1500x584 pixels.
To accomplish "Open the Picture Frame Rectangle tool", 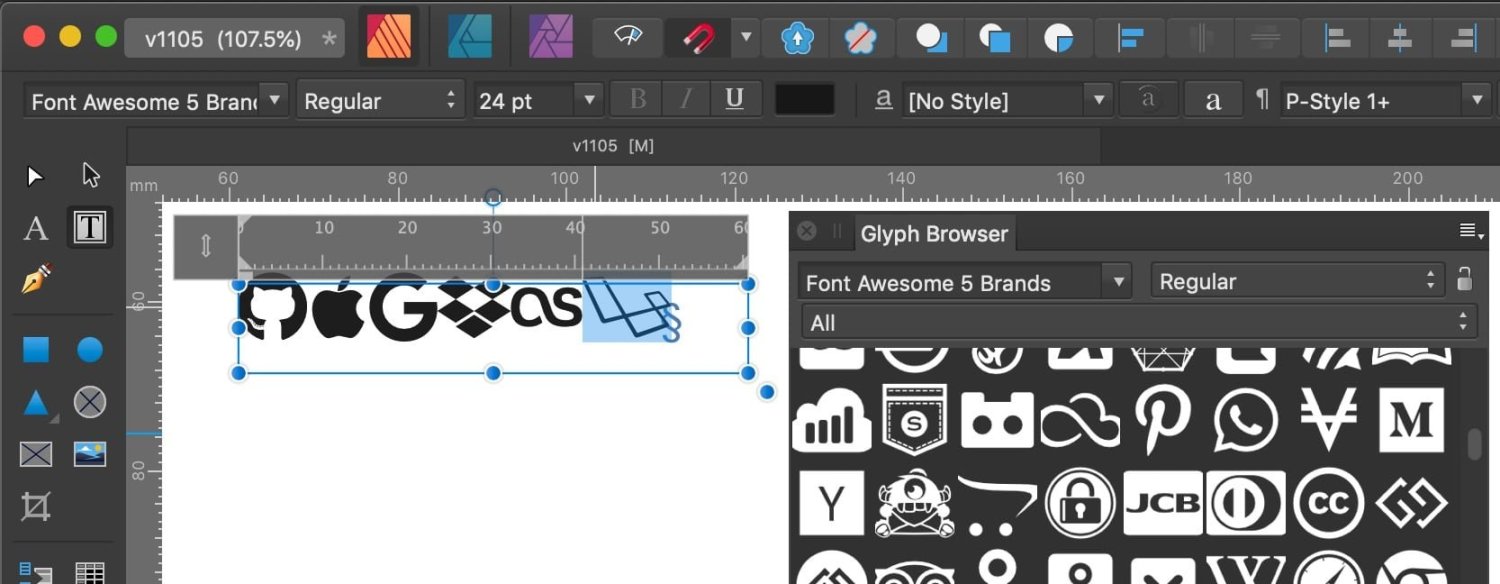I will click(35, 453).
